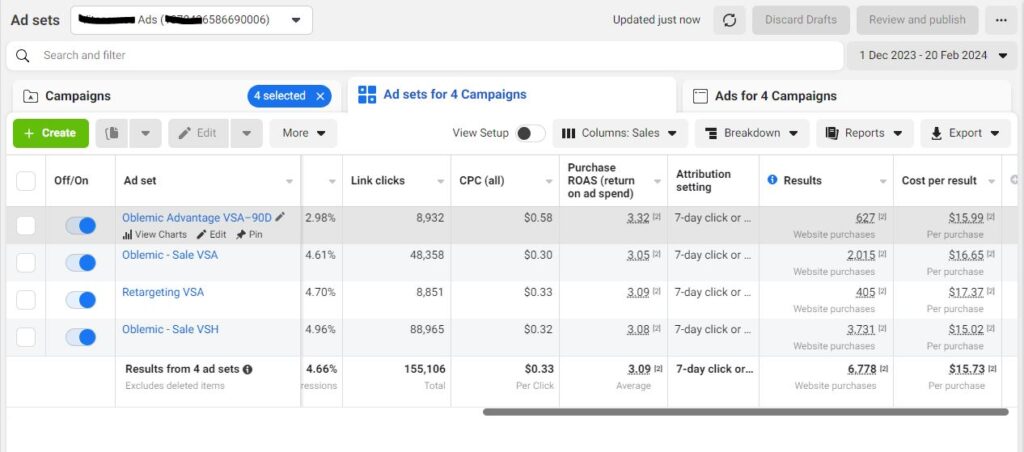Expand the Breakdown dropdown
Image resolution: width=1024 pixels, height=452 pixels.
(752, 133)
